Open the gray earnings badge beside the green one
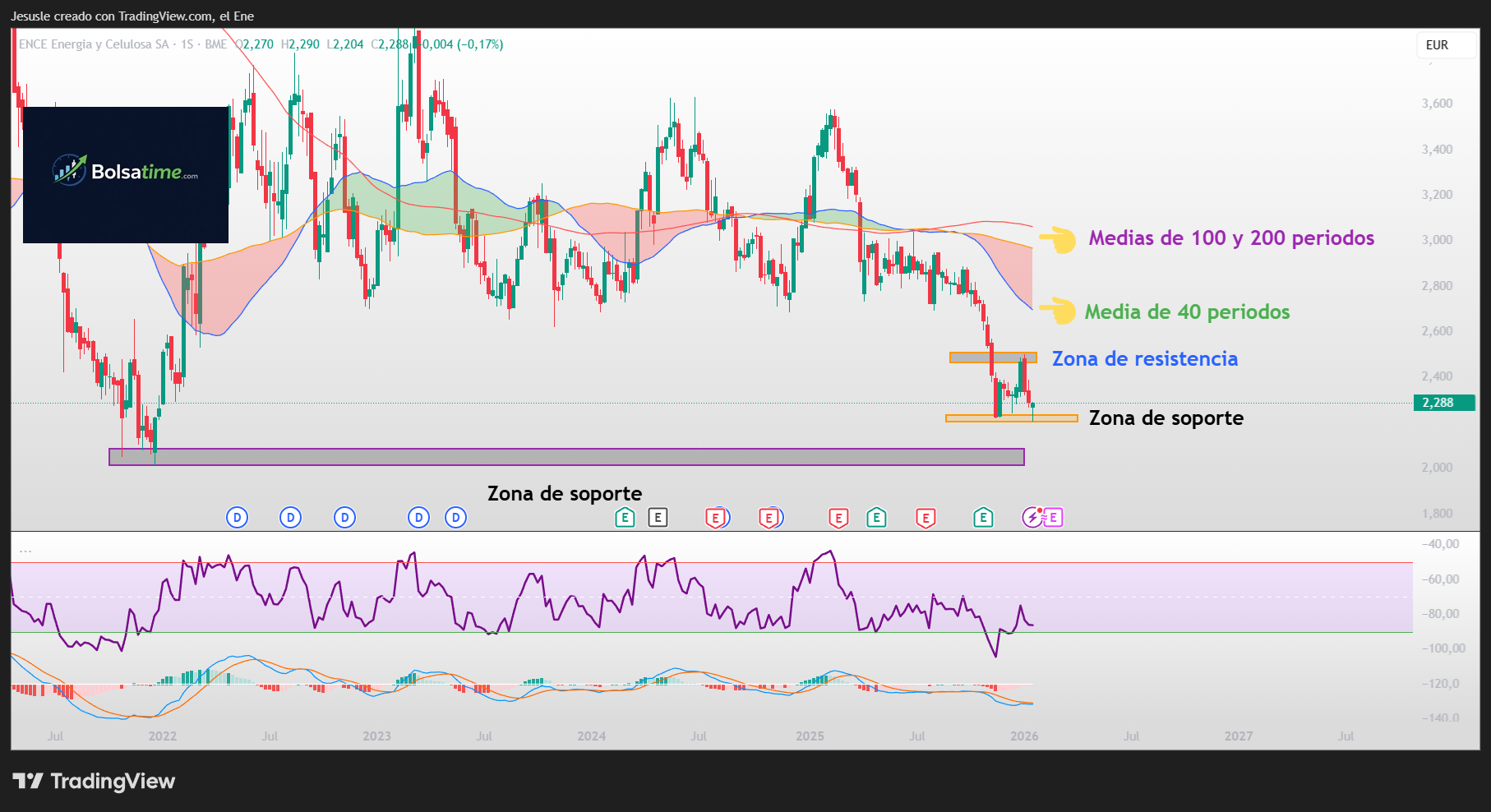Screen dimensions: 1491x812 click(658, 518)
